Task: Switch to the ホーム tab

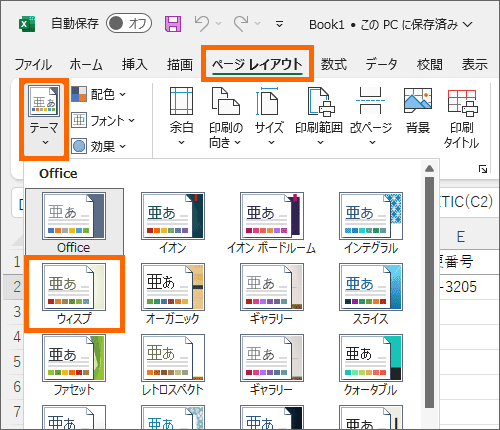Action: click(86, 64)
